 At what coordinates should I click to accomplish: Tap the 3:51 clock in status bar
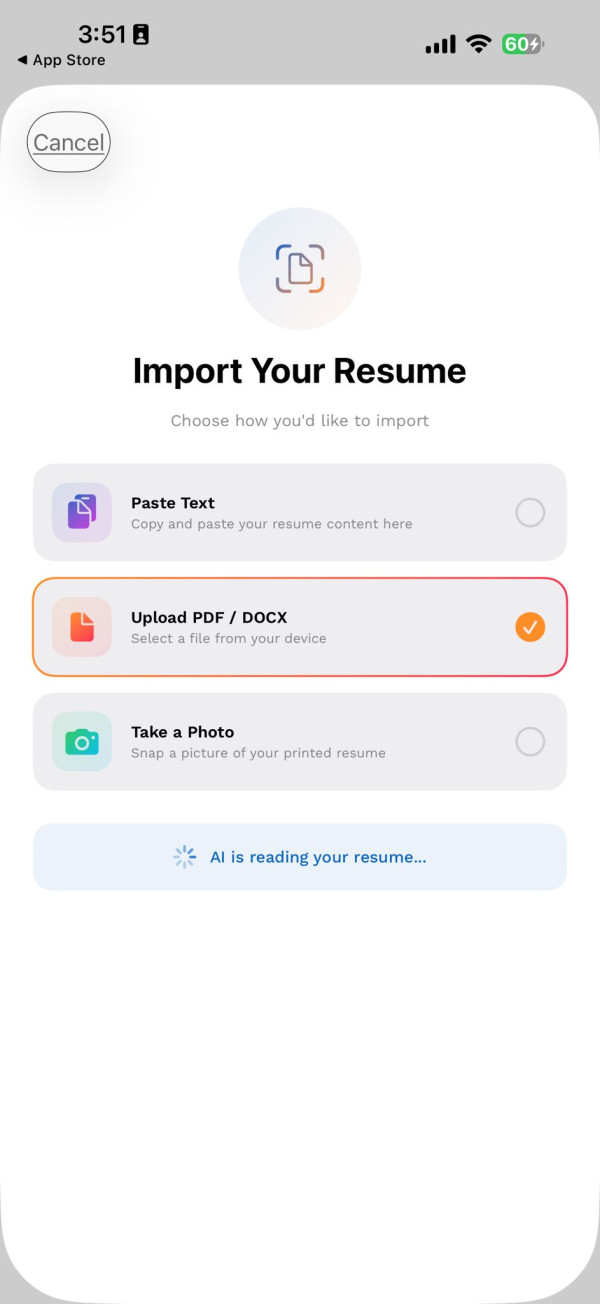[102, 35]
